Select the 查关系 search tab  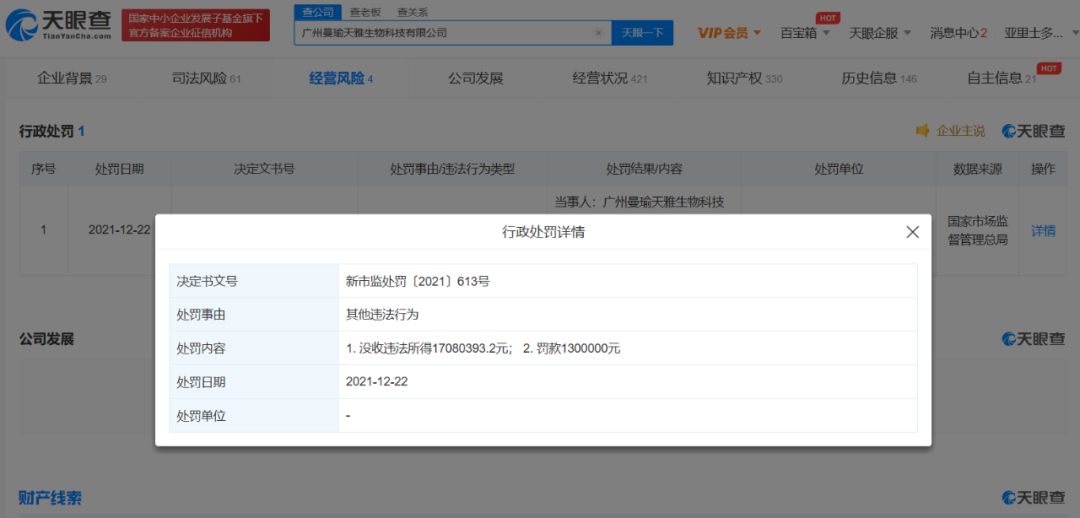[x=413, y=12]
